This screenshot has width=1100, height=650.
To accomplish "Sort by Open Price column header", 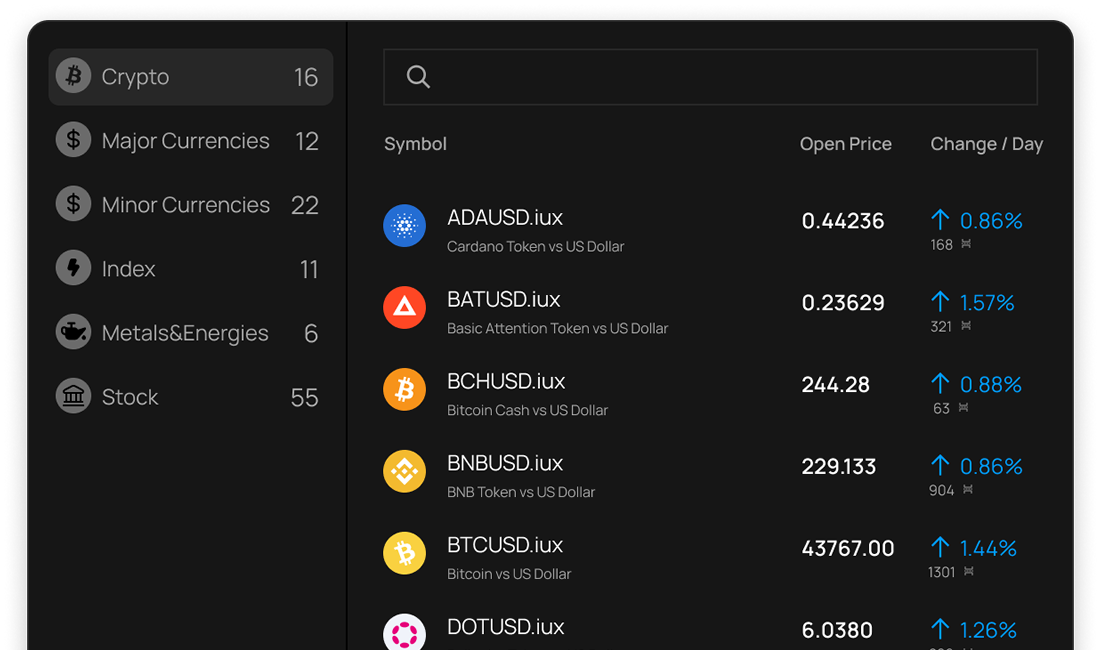I will click(845, 144).
